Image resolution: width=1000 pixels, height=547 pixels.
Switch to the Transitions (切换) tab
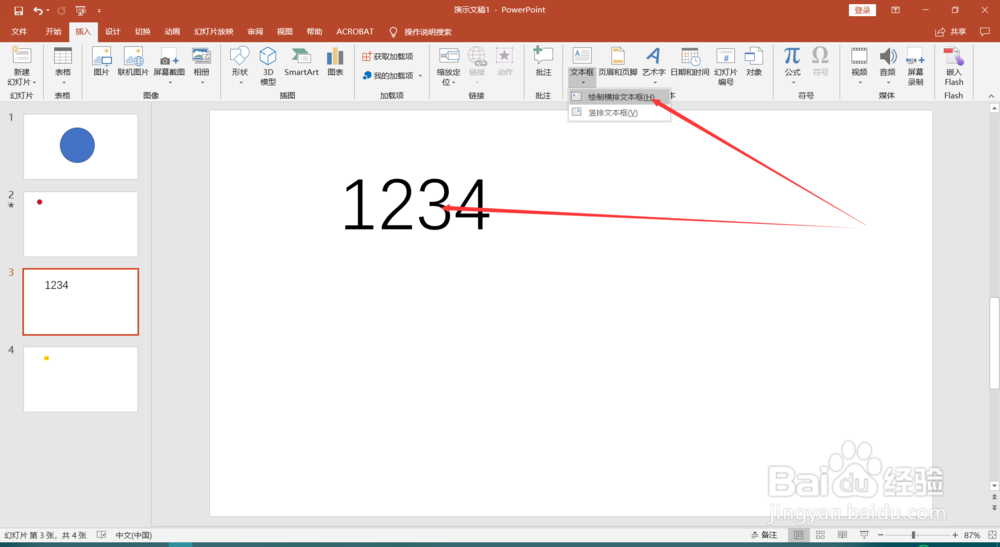coord(143,31)
